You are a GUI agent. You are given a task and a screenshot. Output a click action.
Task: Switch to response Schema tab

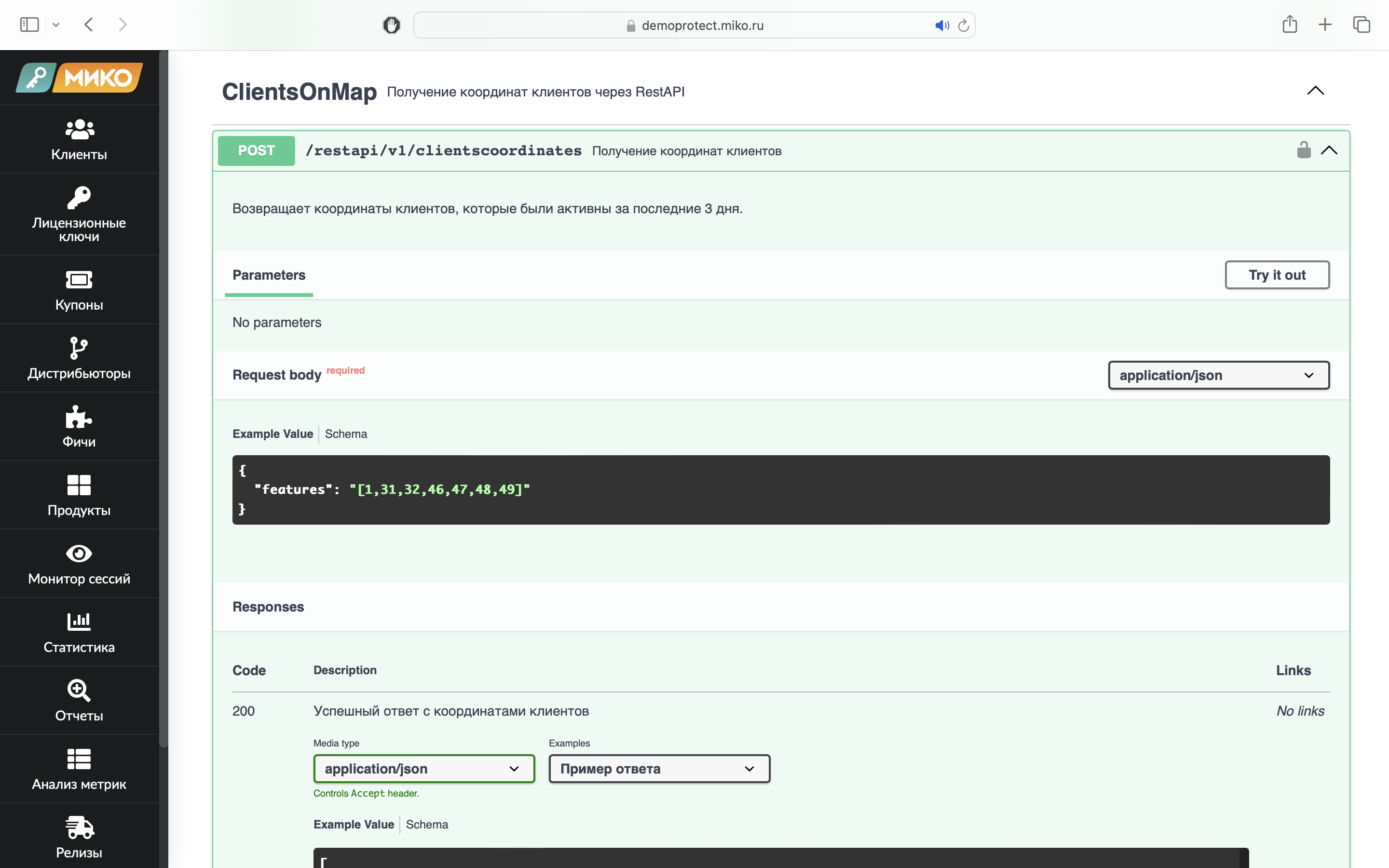tap(427, 825)
